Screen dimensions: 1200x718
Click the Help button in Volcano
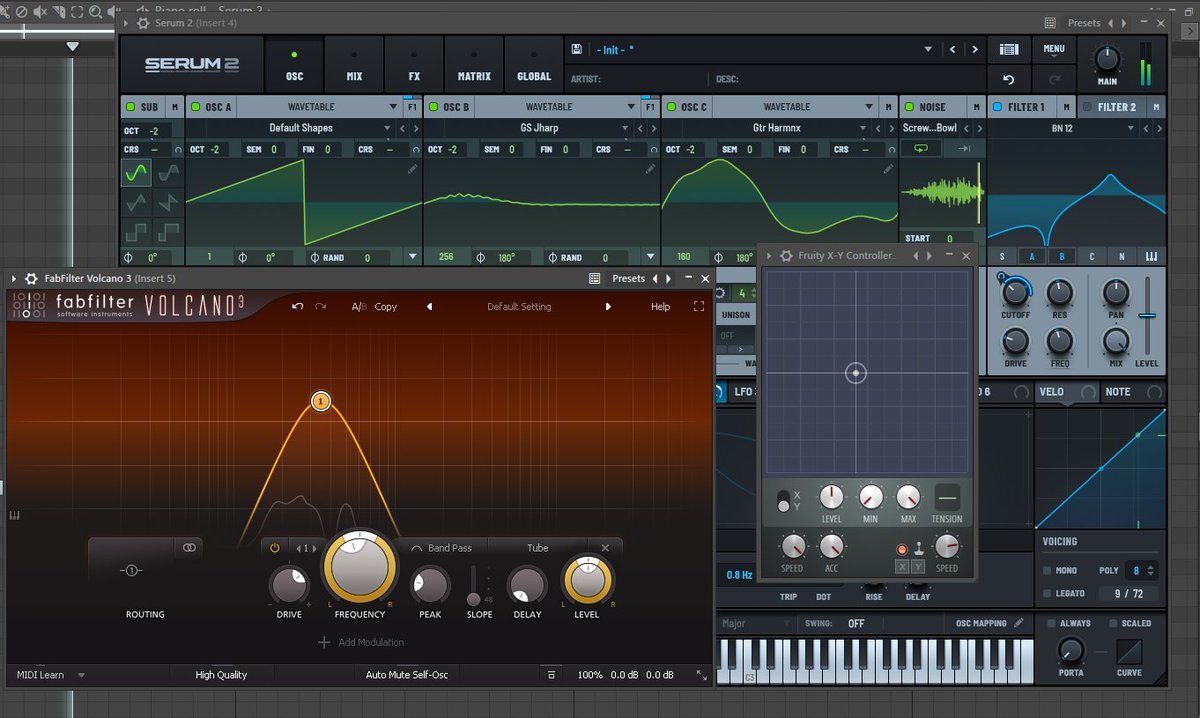pyautogui.click(x=661, y=307)
